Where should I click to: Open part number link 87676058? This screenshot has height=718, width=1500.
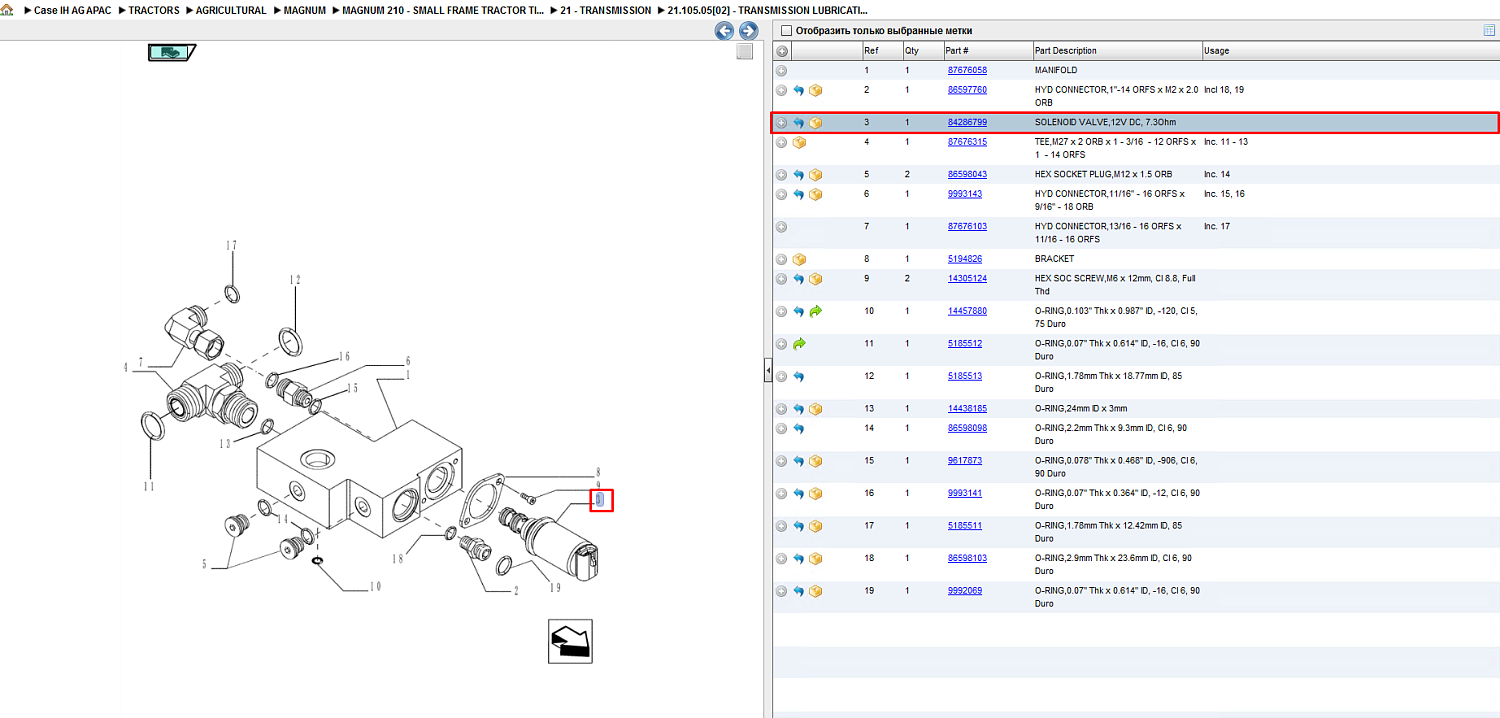tap(967, 71)
